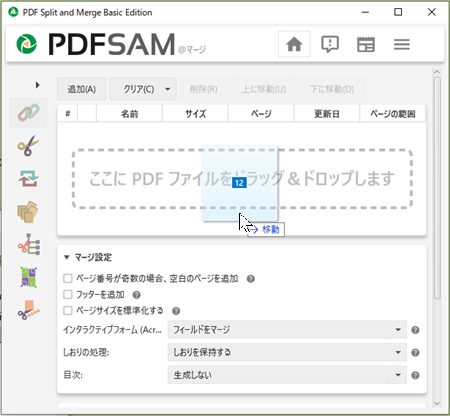The width and height of the screenshot is (450, 416).
Task: Open the しおりを保持する dropdown
Action: coord(287,352)
